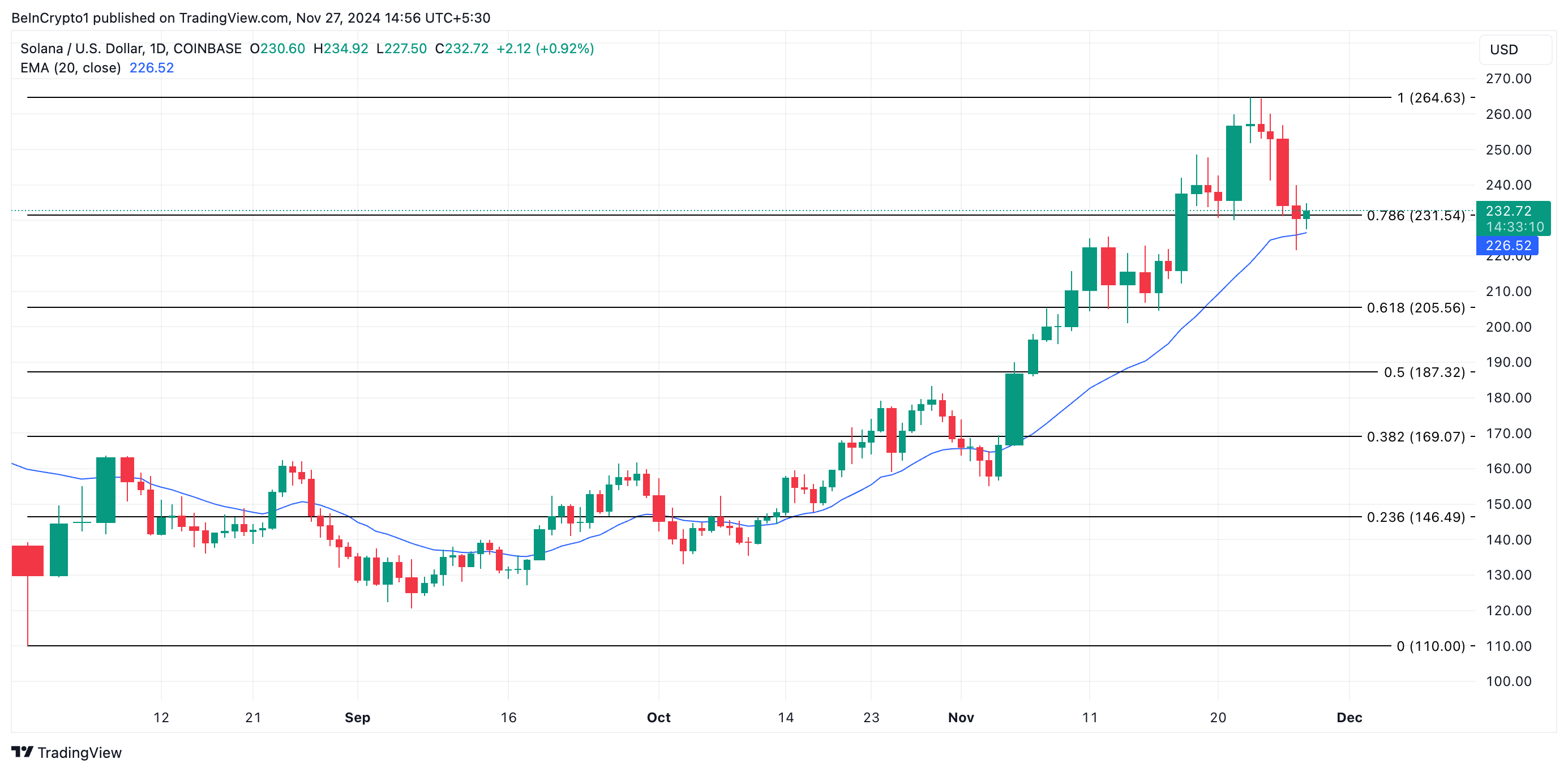Click the TradingView wordmark text
The image size is (1568, 772).
[x=80, y=753]
